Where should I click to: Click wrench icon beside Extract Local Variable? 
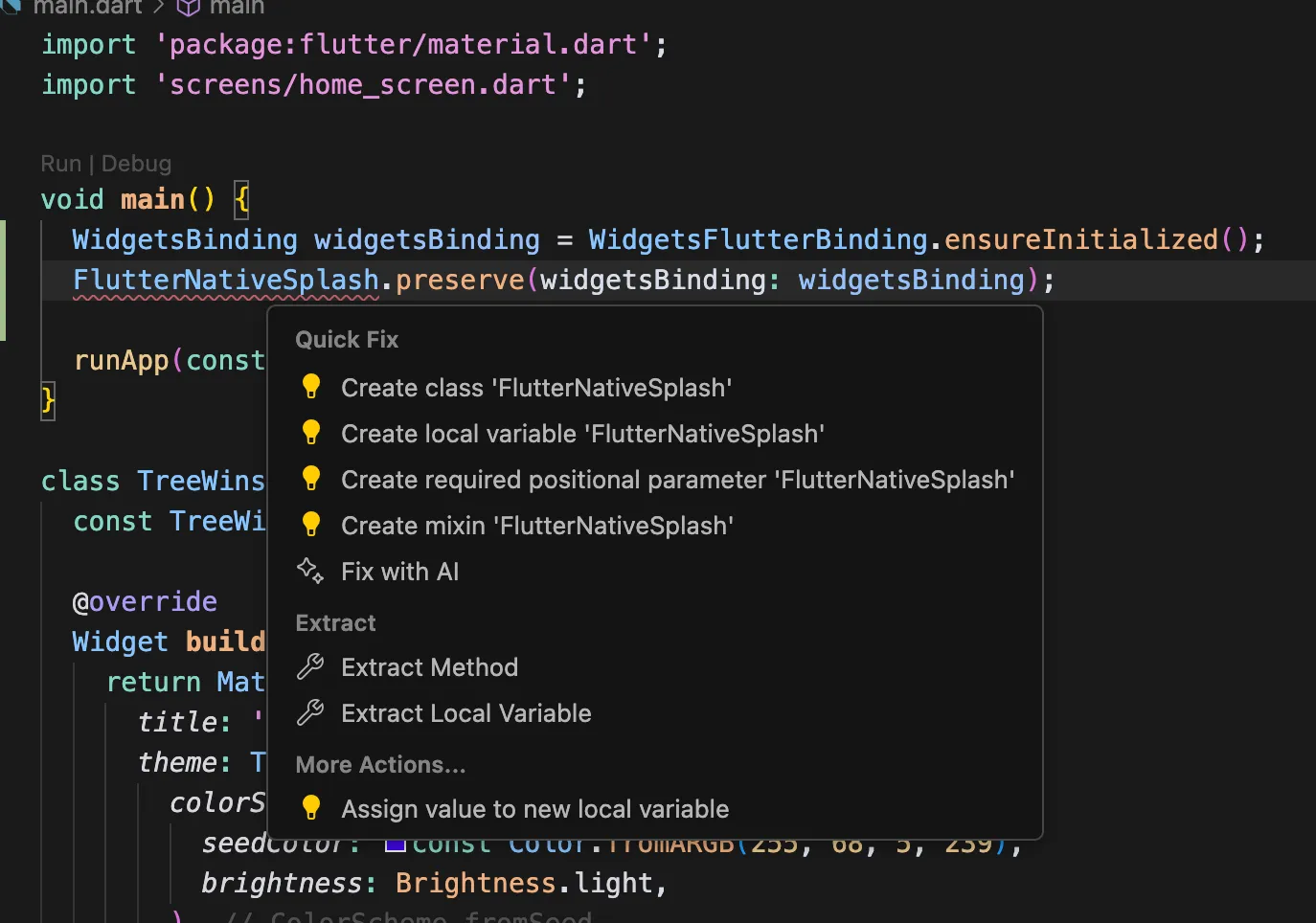(310, 712)
